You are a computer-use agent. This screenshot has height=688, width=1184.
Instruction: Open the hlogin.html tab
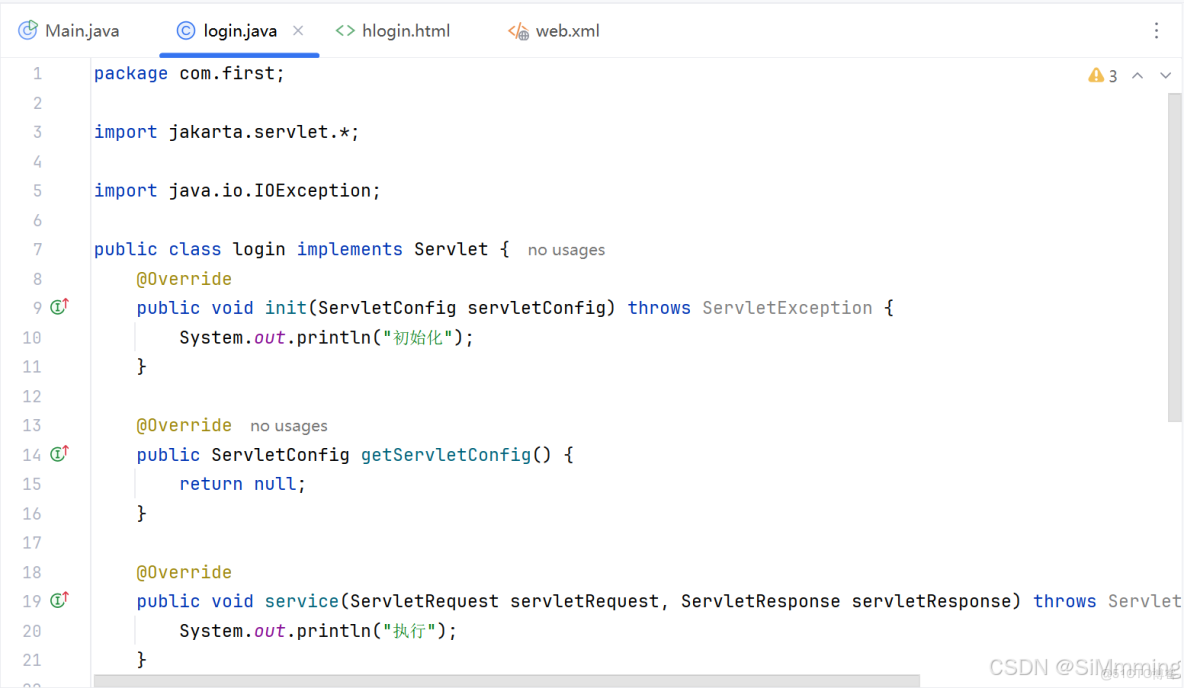[x=405, y=30]
